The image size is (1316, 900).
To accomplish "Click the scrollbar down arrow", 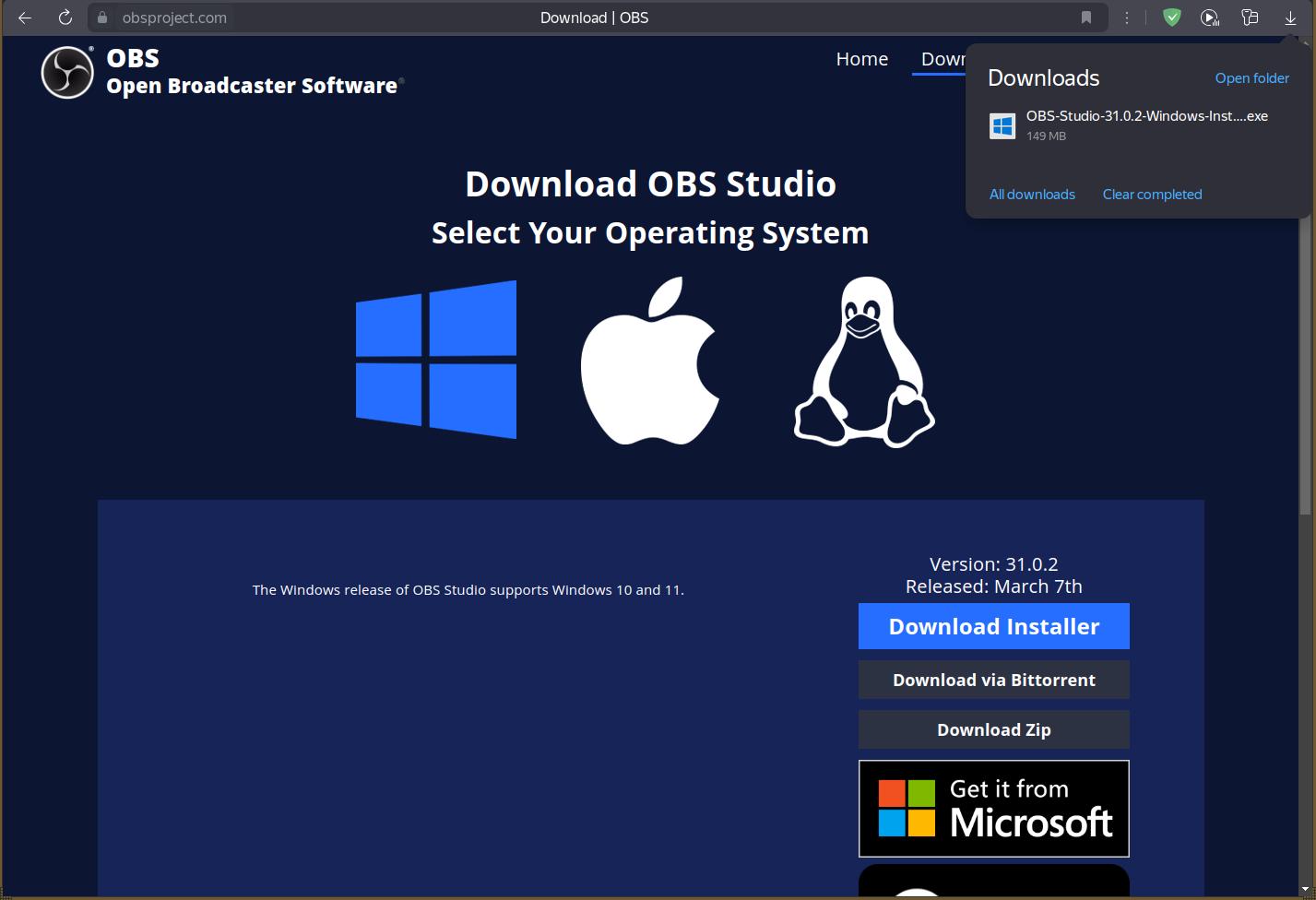I will (1305, 891).
